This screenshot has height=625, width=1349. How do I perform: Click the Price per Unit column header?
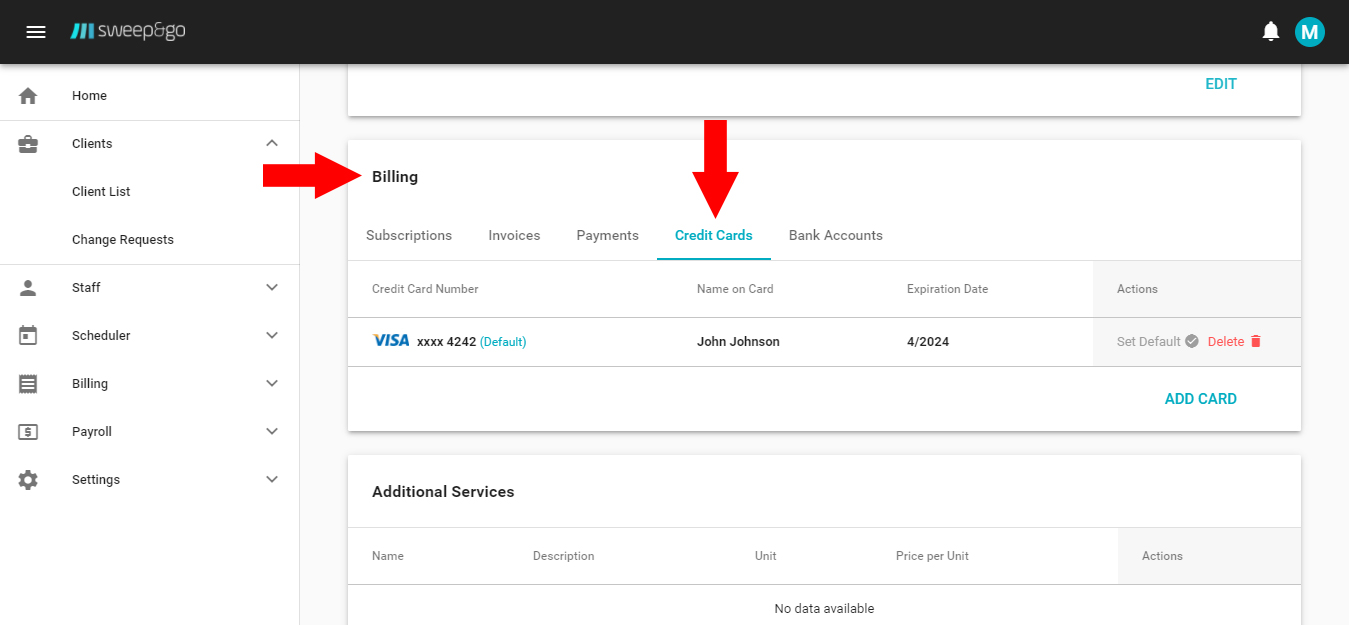(932, 556)
